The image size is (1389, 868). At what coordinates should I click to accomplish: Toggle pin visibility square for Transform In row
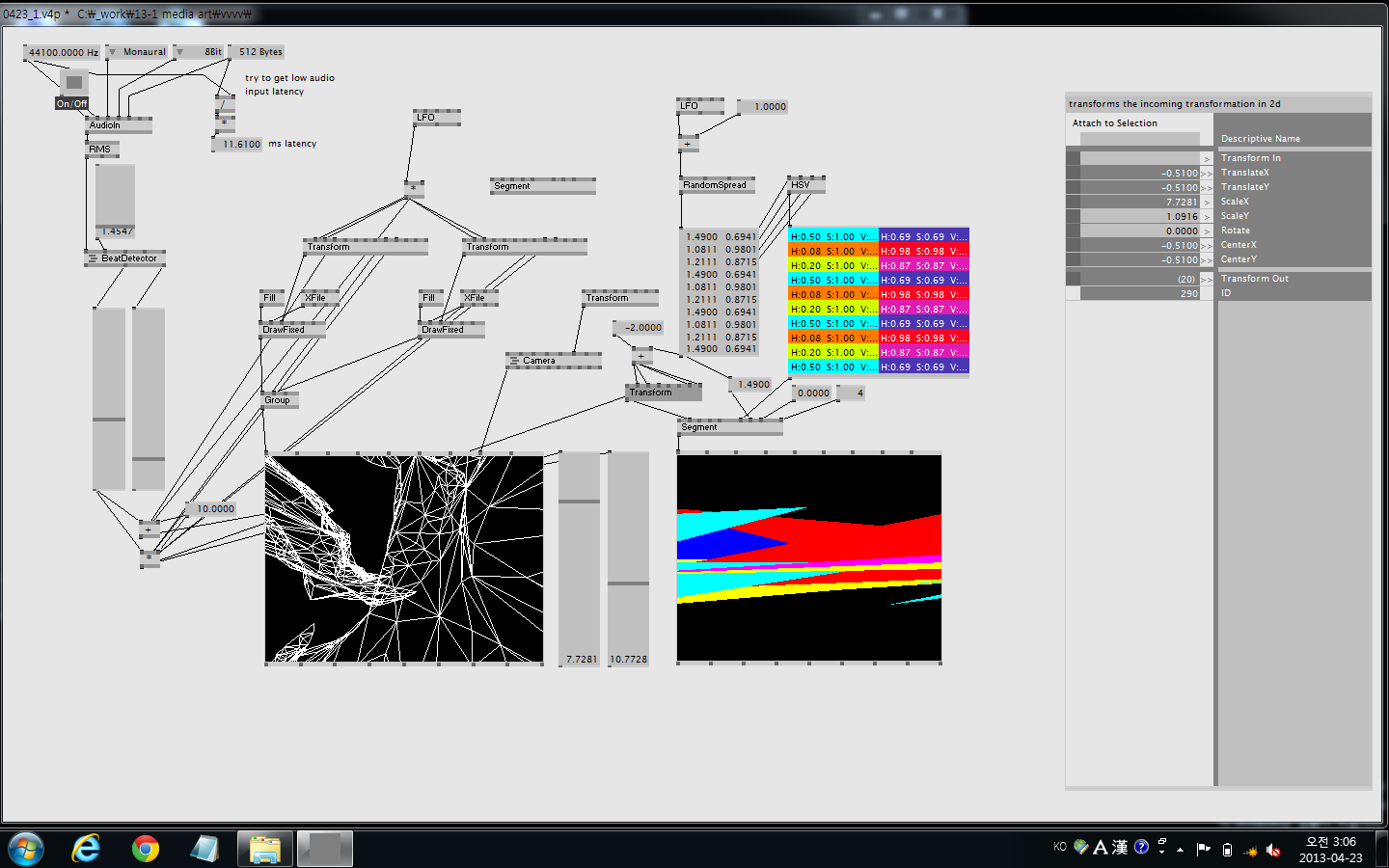1073,158
